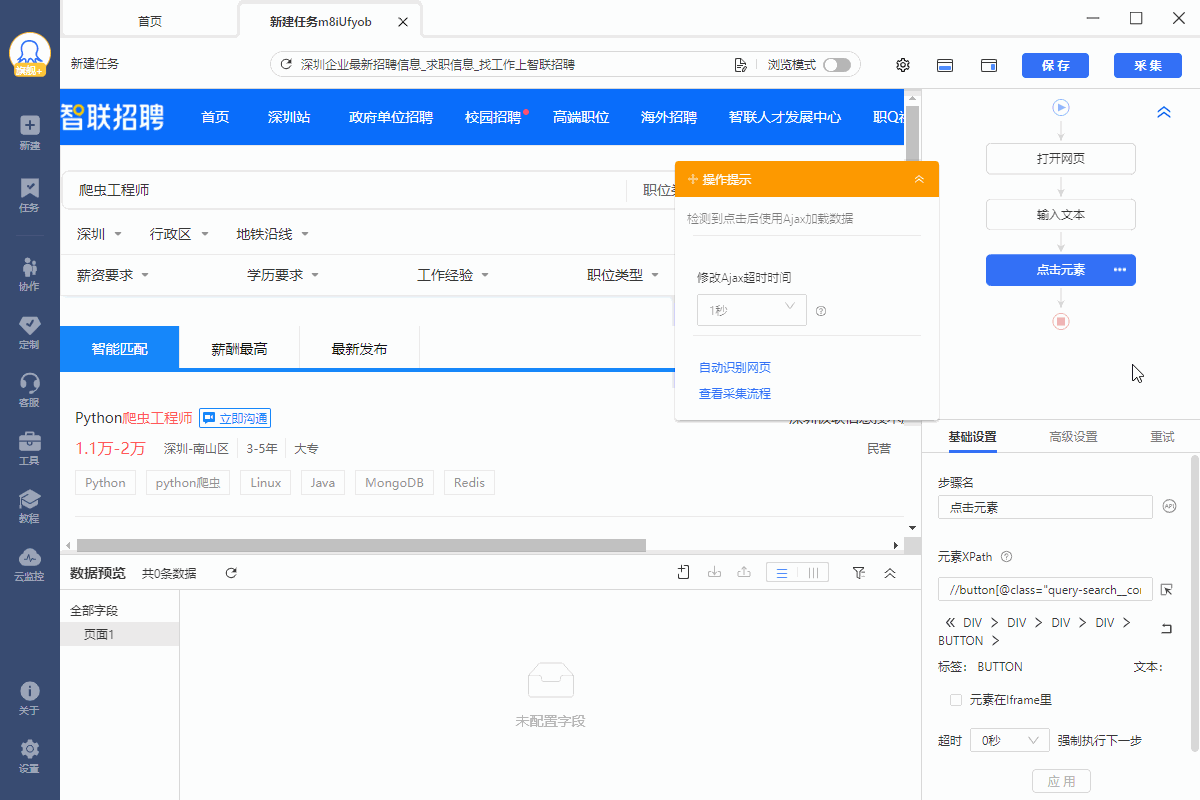The height and width of the screenshot is (800, 1200).
Task: Check the 元素在Iframe里 checkbox
Action: point(956,700)
